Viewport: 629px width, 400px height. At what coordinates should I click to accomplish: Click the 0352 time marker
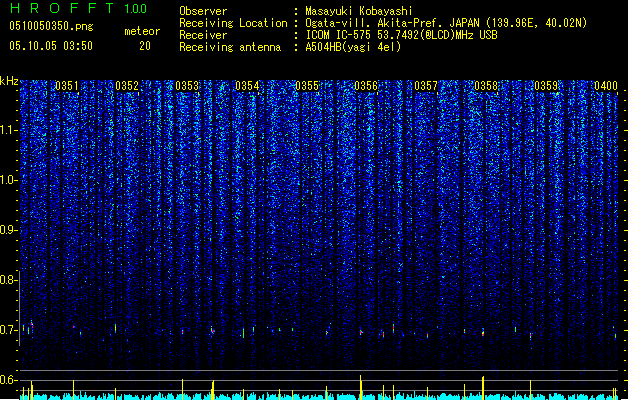click(127, 86)
